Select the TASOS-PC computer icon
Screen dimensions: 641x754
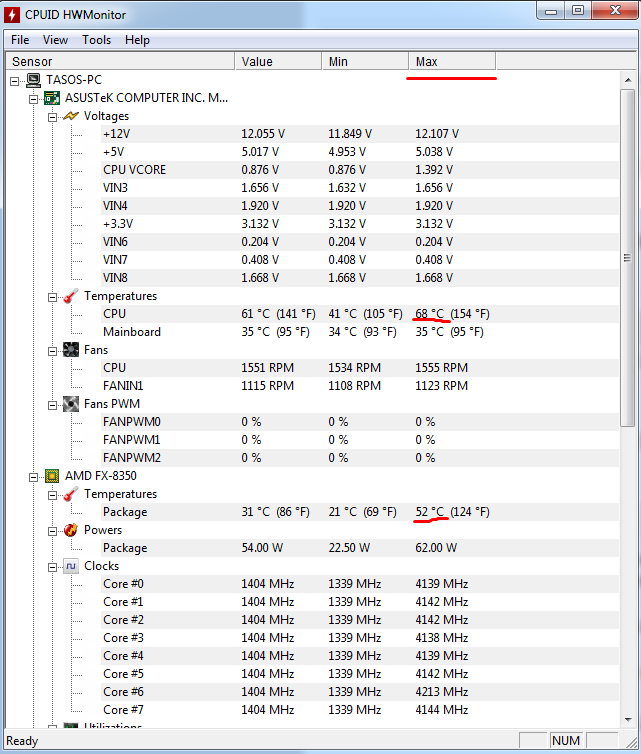coord(34,80)
